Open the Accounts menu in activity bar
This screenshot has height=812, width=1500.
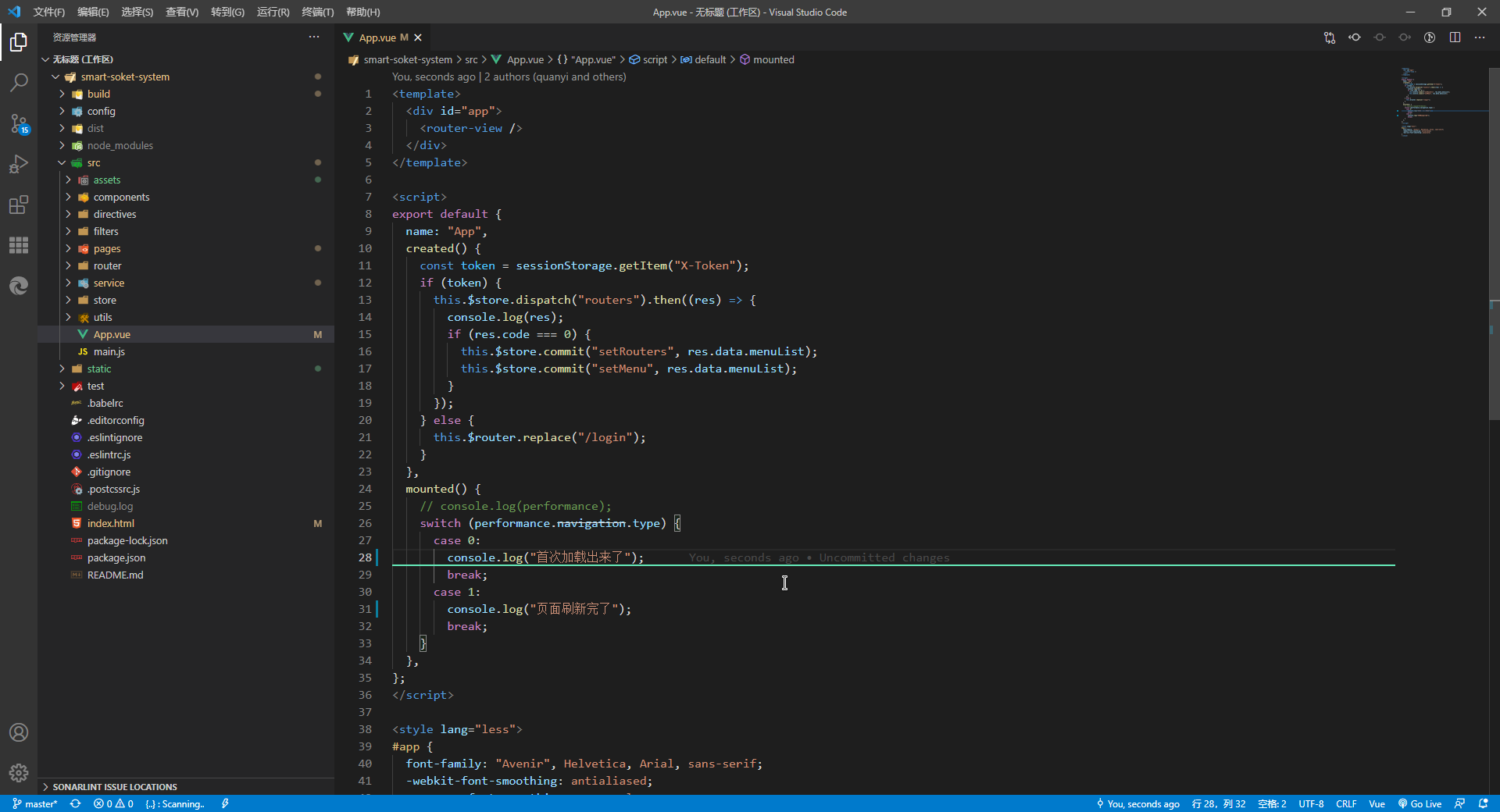pos(19,732)
